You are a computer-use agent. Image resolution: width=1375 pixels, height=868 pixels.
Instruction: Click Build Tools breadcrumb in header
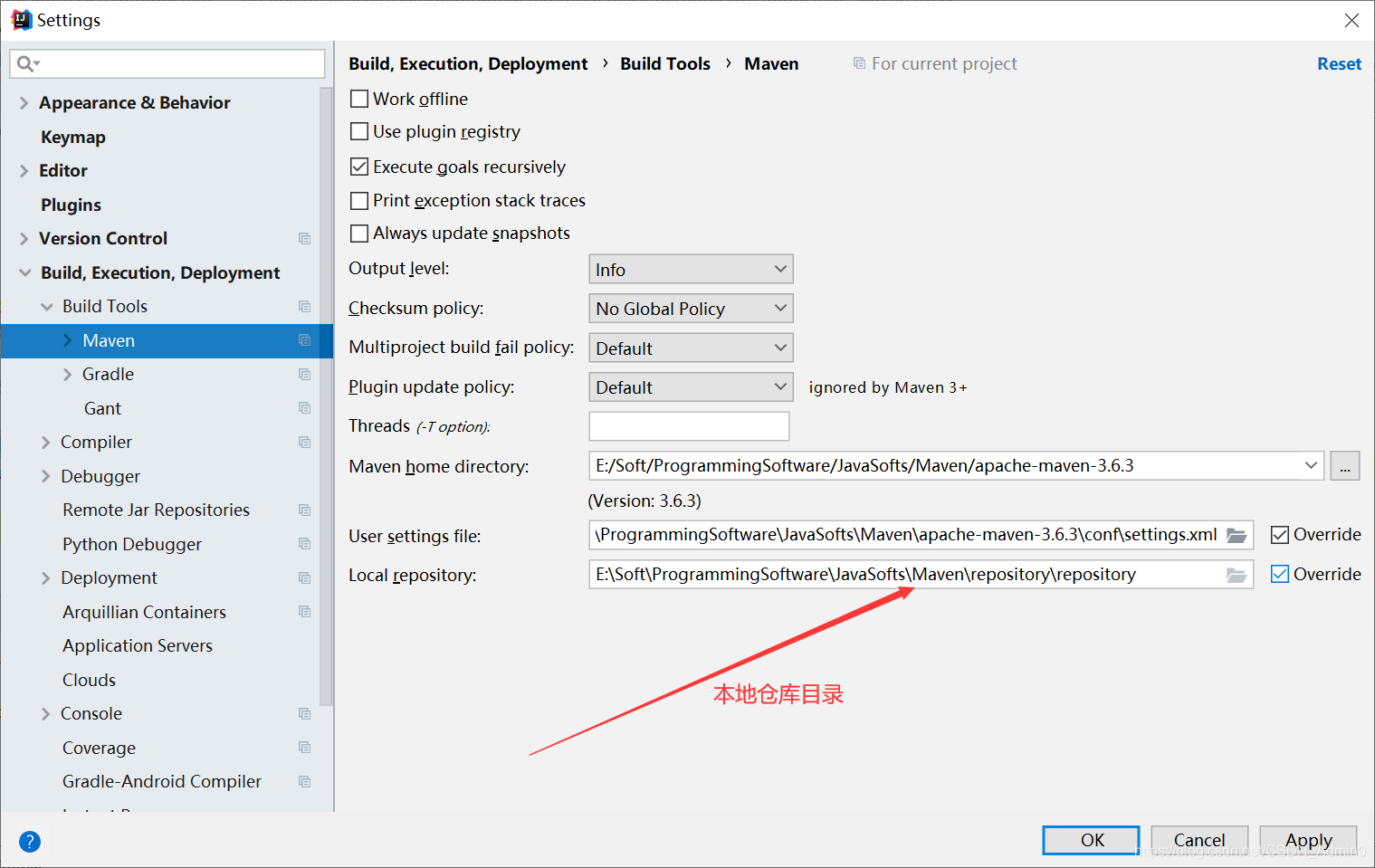(x=665, y=63)
